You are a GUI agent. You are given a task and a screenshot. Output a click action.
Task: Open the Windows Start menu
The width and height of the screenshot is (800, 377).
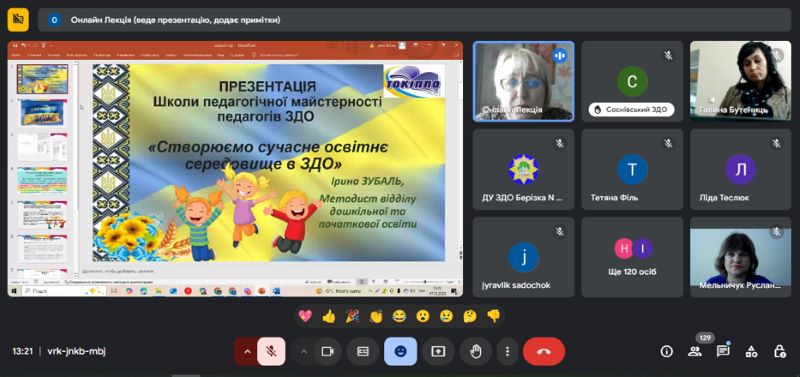click(x=13, y=291)
